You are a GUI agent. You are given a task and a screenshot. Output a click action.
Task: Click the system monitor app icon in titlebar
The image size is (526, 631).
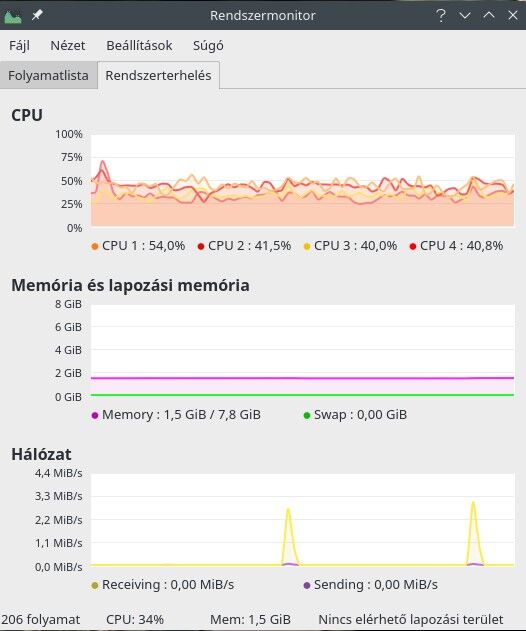[x=12, y=16]
